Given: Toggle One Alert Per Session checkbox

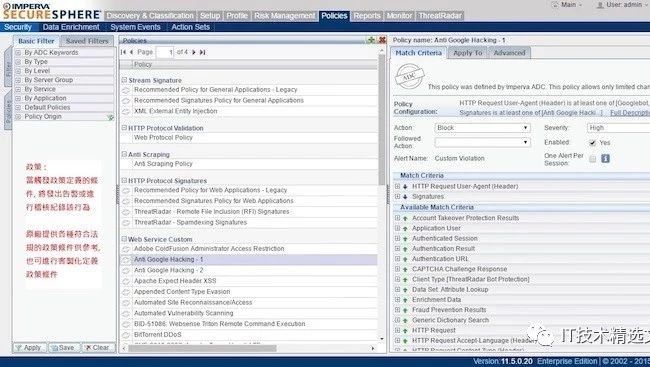Looking at the screenshot, I should (593, 159).
